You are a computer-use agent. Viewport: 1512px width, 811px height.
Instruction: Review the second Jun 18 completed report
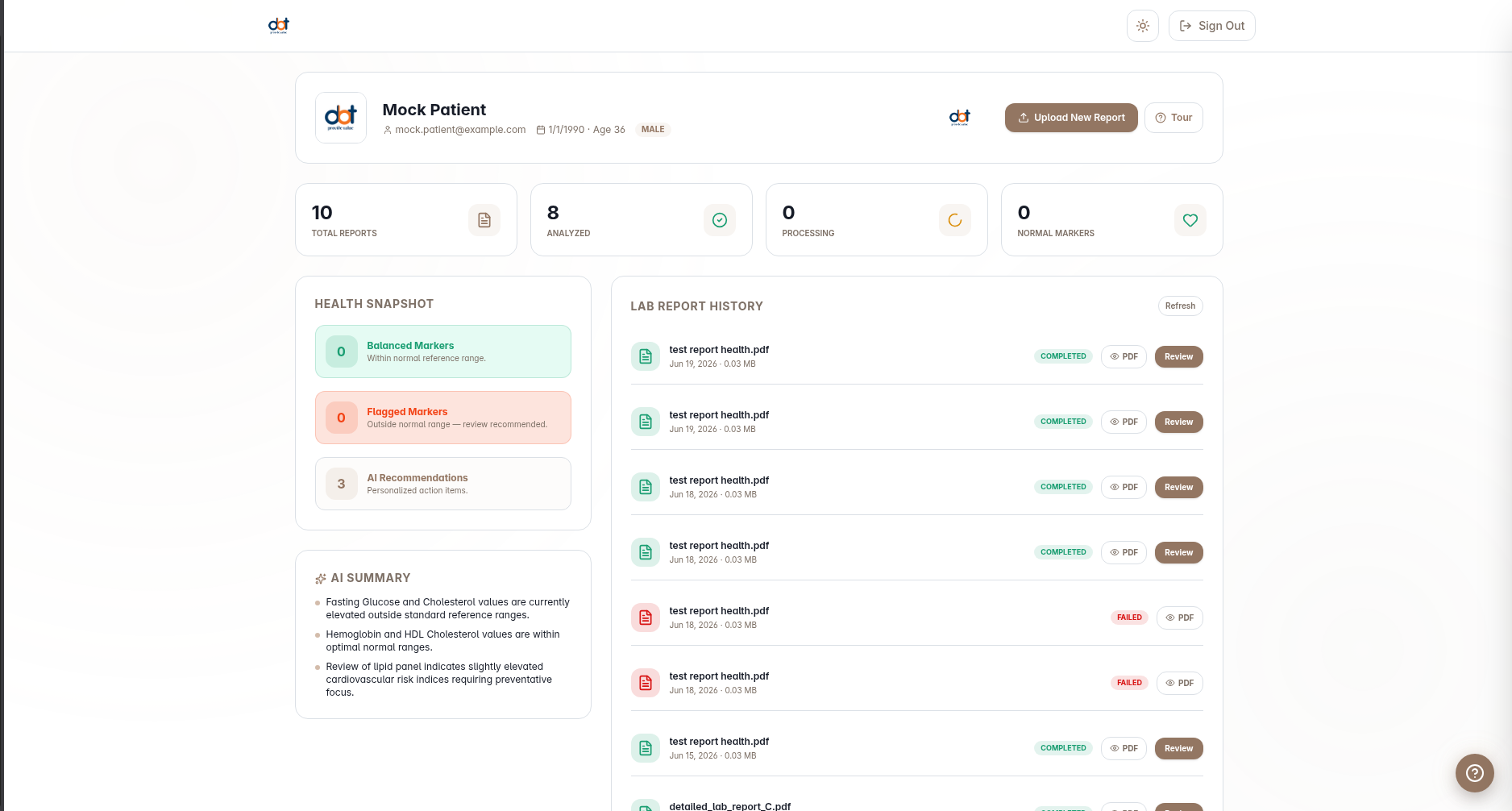tap(1178, 552)
